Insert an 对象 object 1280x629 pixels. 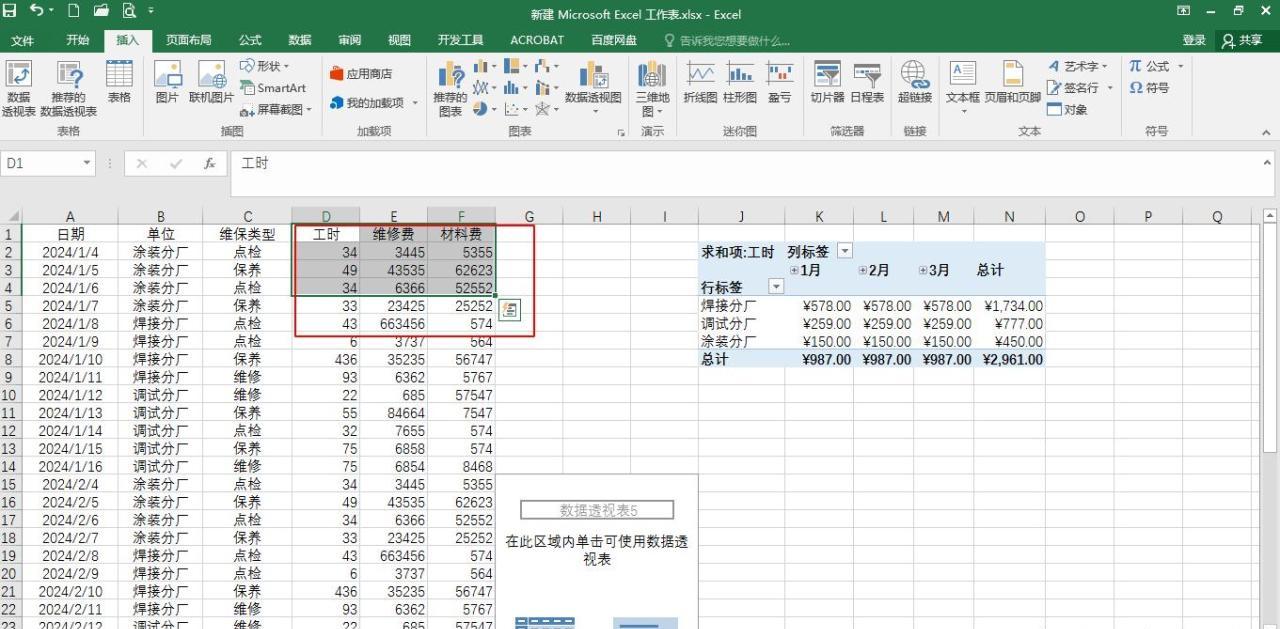(x=1067, y=109)
